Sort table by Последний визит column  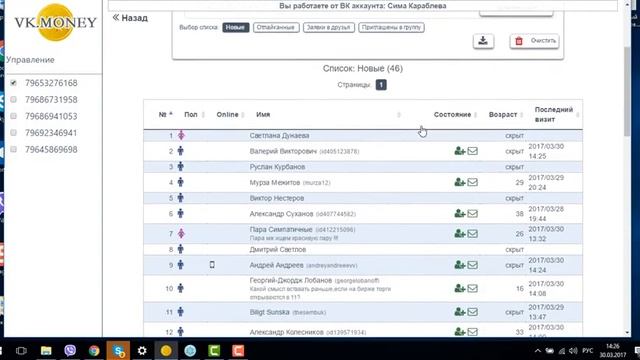click(x=557, y=115)
